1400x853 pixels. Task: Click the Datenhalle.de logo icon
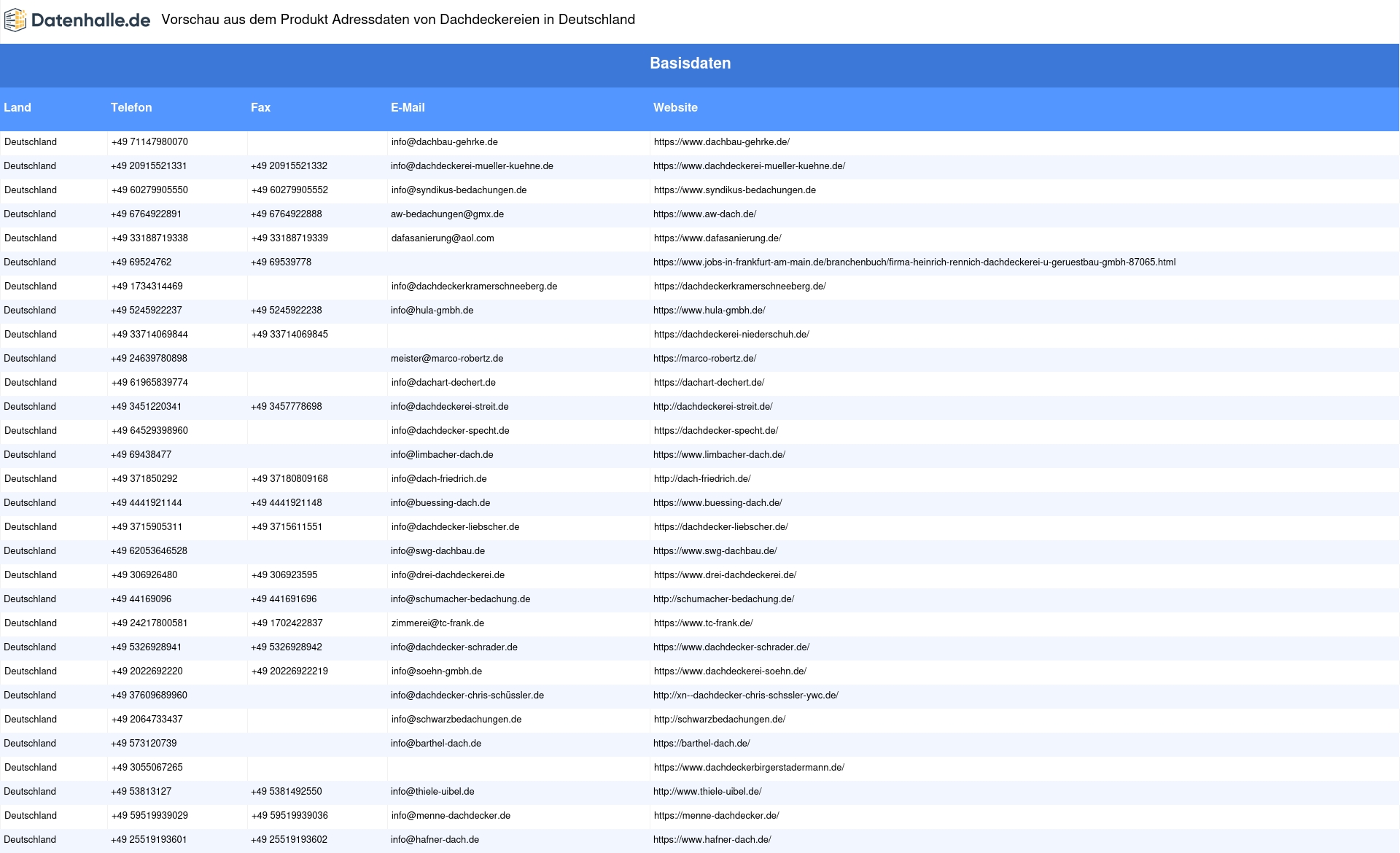coord(15,20)
